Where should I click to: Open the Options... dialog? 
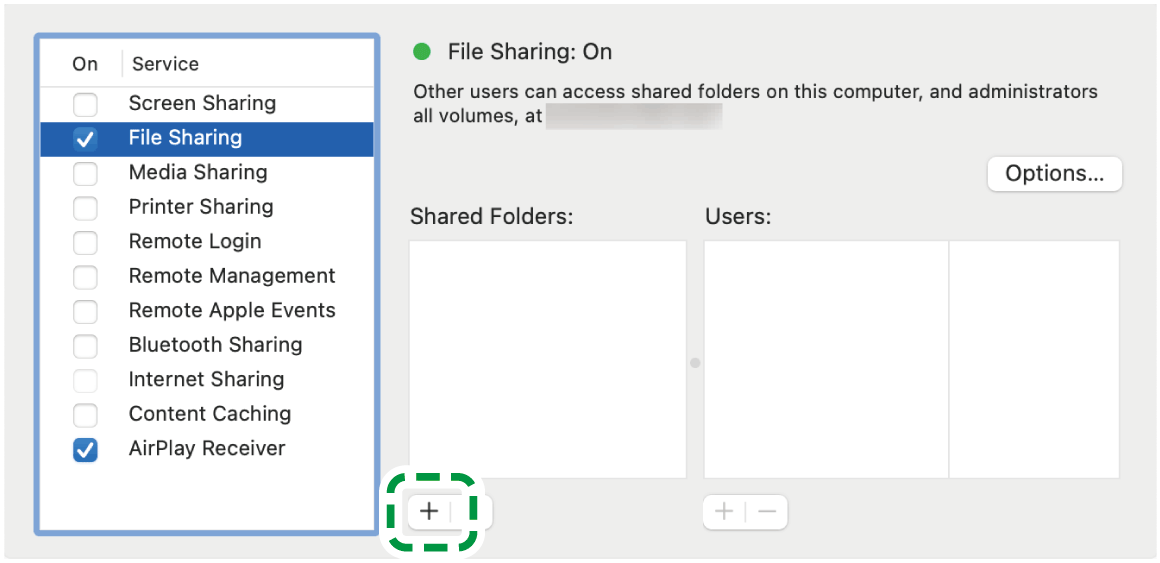[1054, 174]
